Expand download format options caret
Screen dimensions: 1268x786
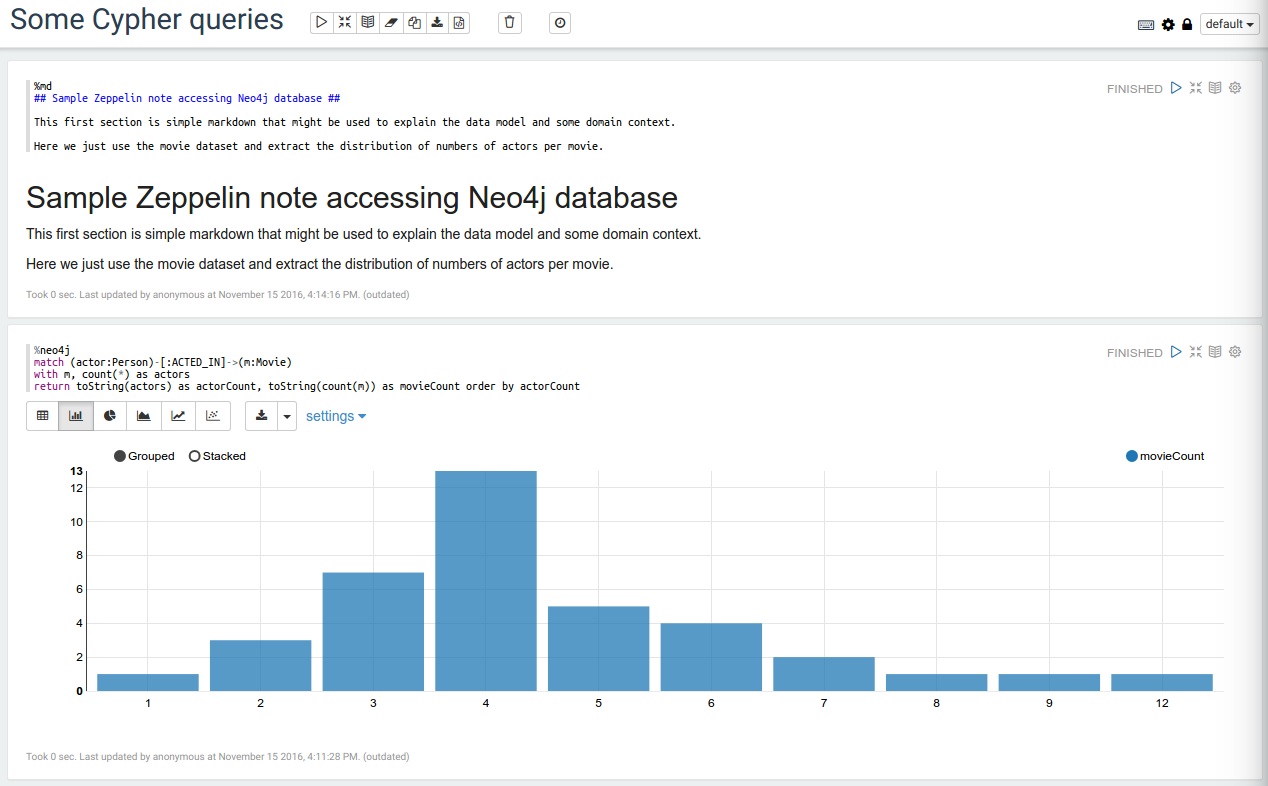287,416
